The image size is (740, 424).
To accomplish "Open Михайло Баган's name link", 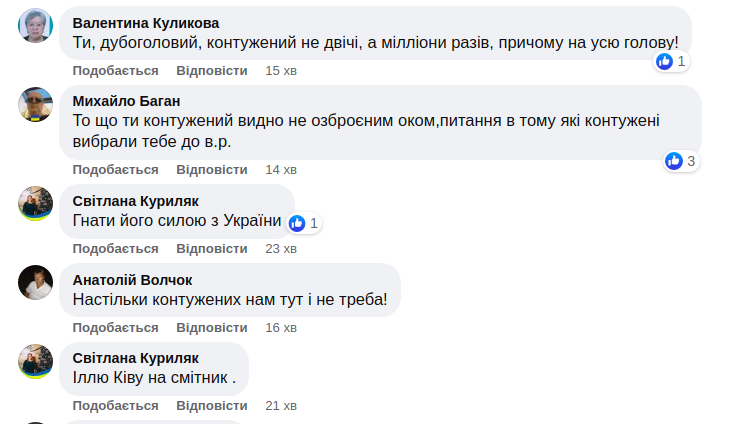I will pos(126,101).
